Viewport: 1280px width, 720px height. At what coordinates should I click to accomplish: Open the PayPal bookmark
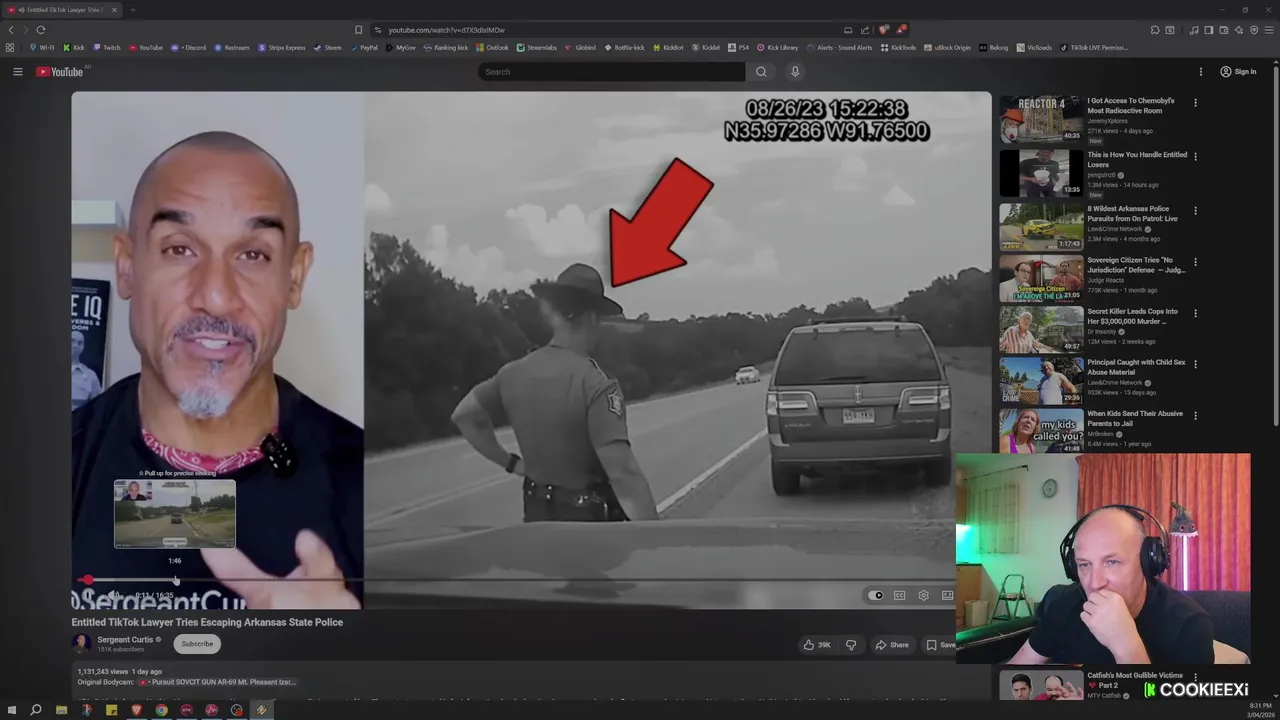tap(365, 47)
